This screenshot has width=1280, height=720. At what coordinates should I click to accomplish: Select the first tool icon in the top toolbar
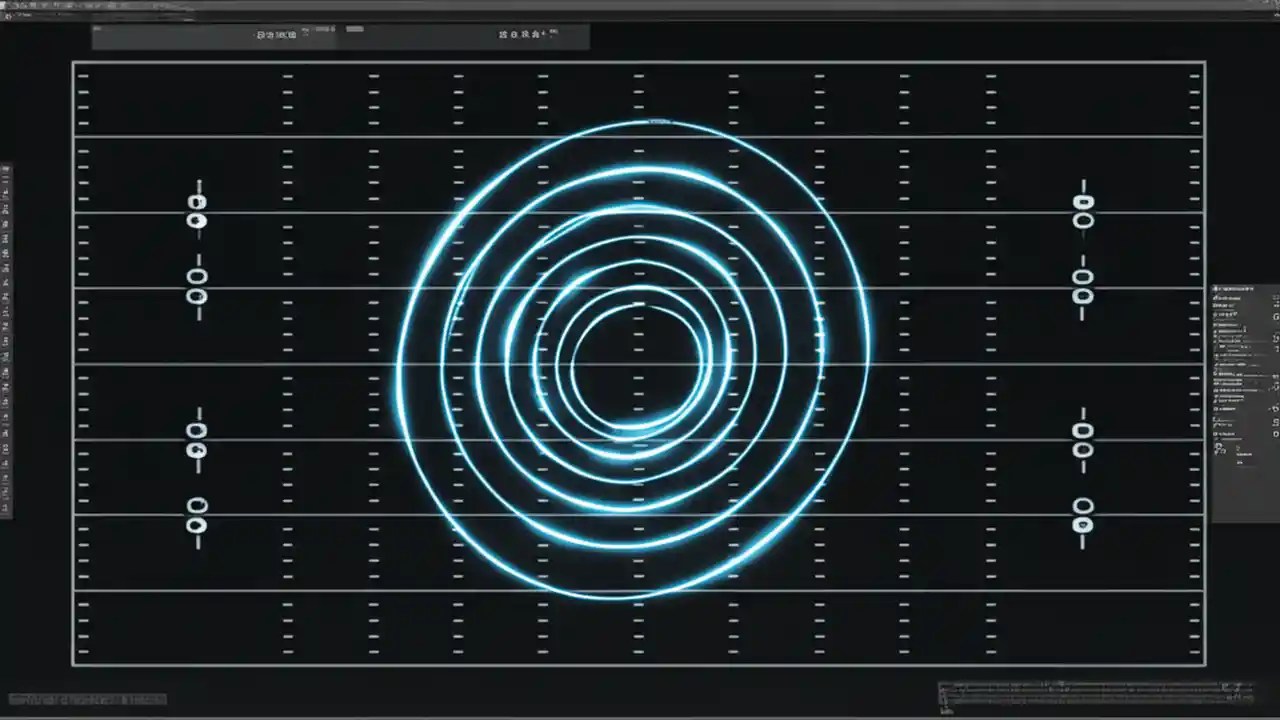(260, 33)
